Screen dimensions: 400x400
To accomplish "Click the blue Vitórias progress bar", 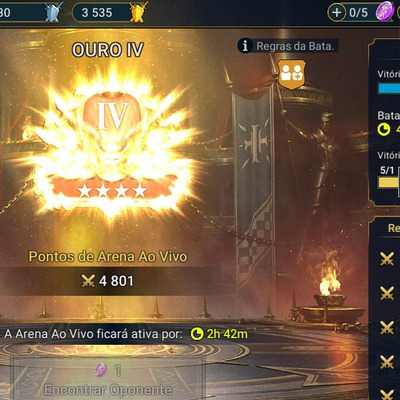I will point(389,89).
